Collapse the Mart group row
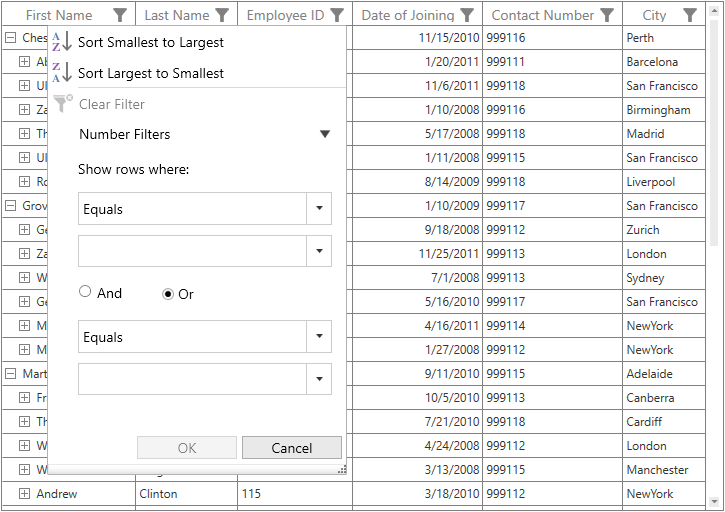 [10, 373]
